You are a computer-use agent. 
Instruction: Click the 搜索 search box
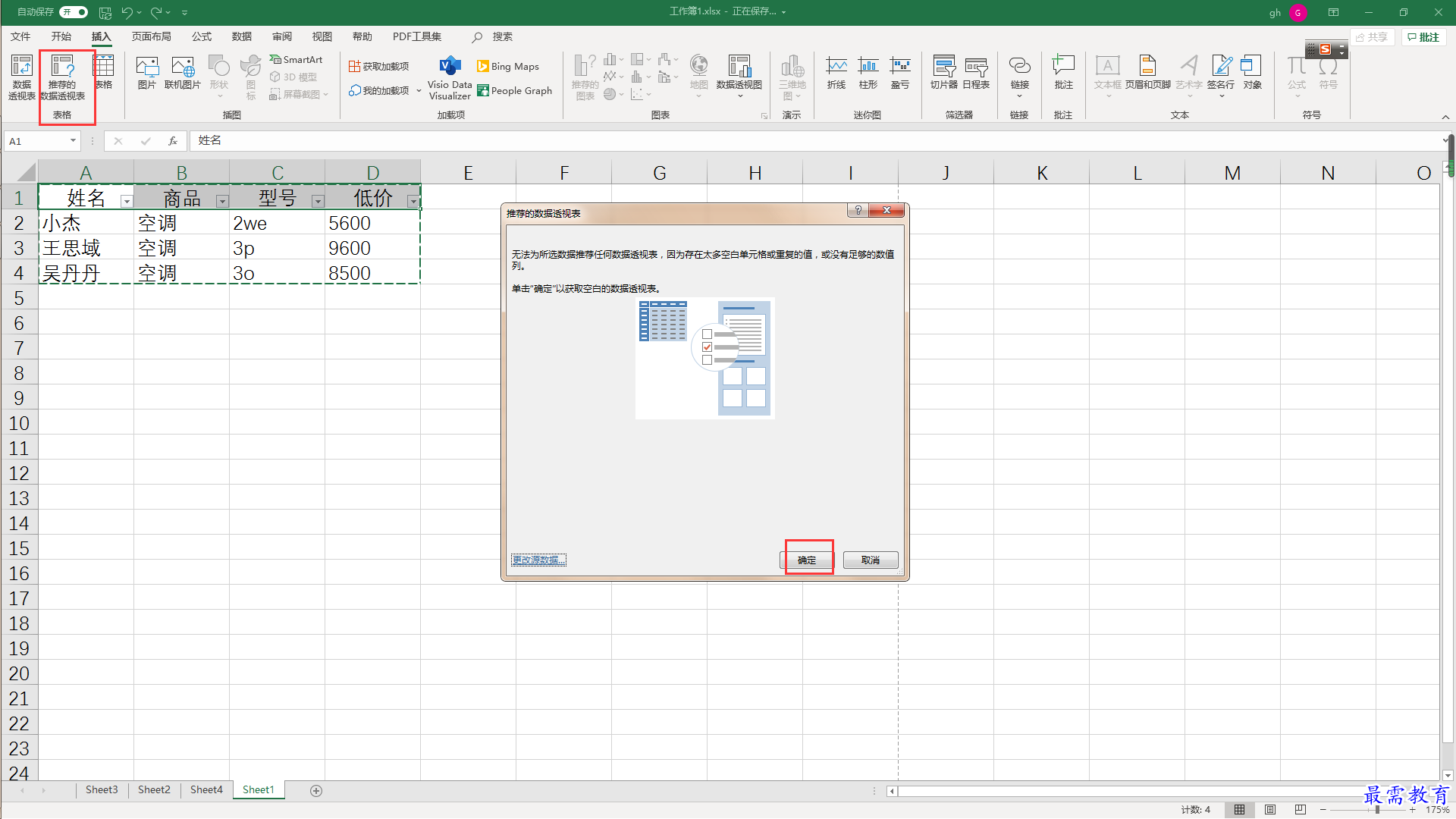pyautogui.click(x=494, y=36)
